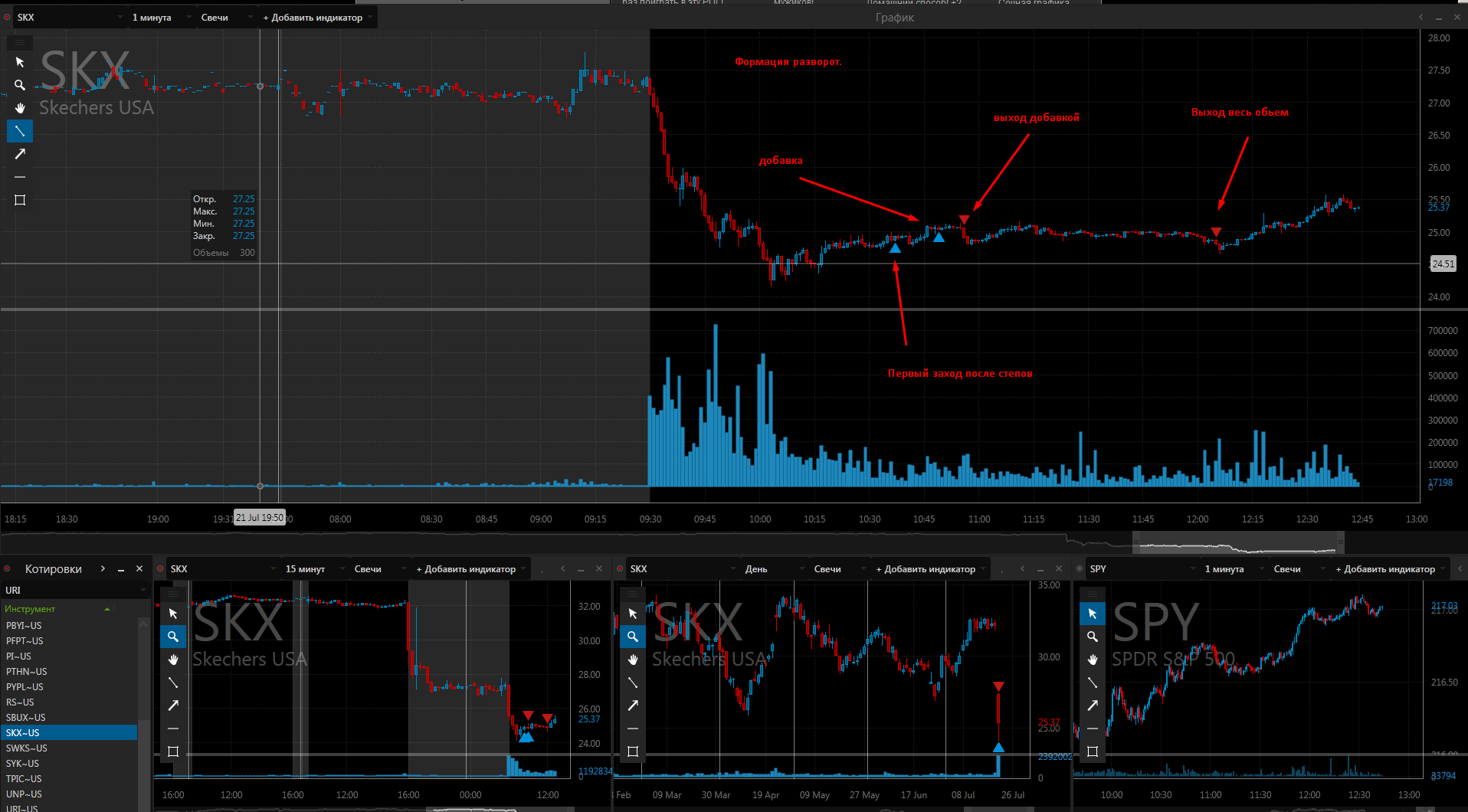Open 'Свечи' dropdown in 15-minute SKX chart
The image size is (1468, 812).
(x=379, y=568)
